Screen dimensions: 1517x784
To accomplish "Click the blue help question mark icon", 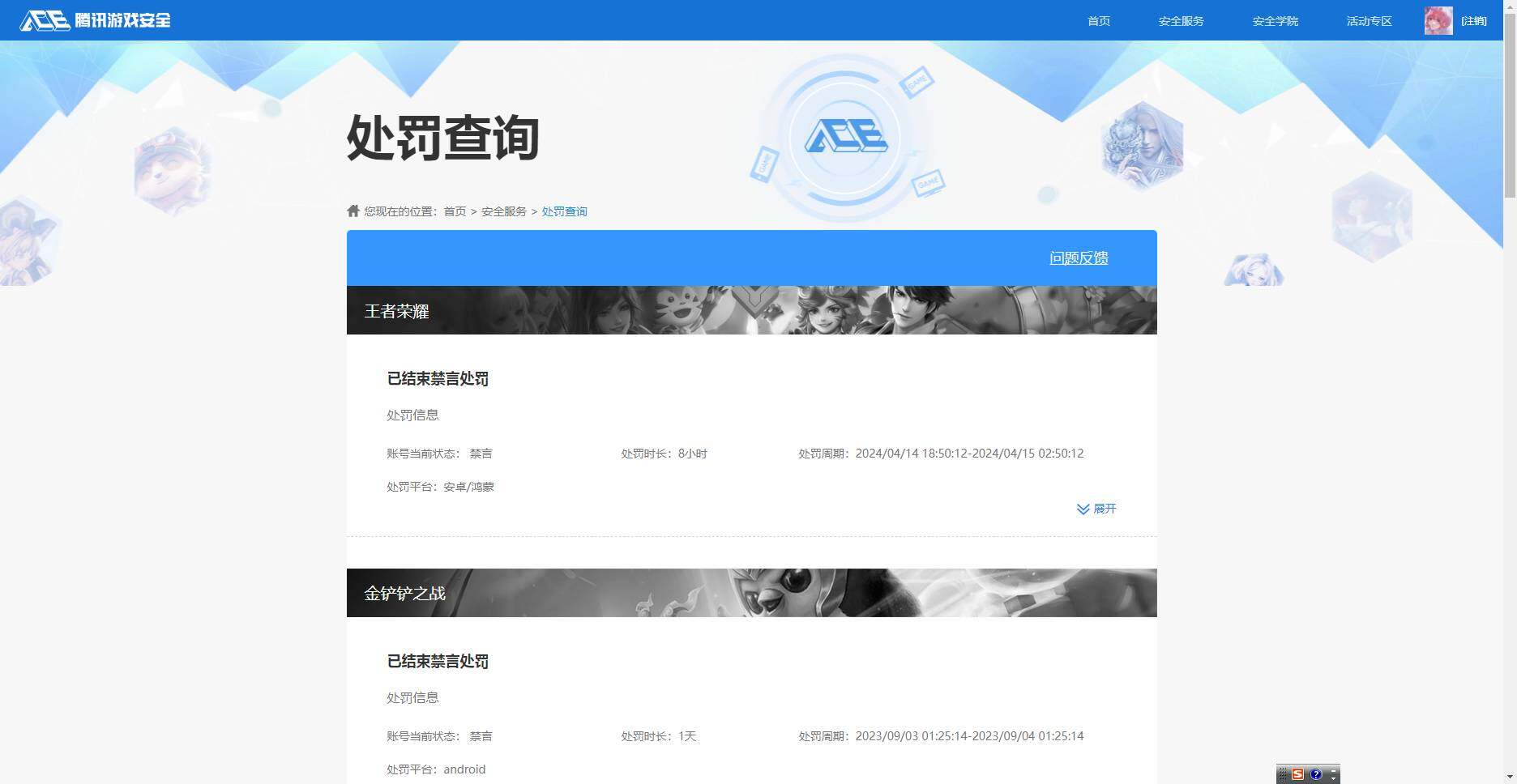I will click(1315, 774).
